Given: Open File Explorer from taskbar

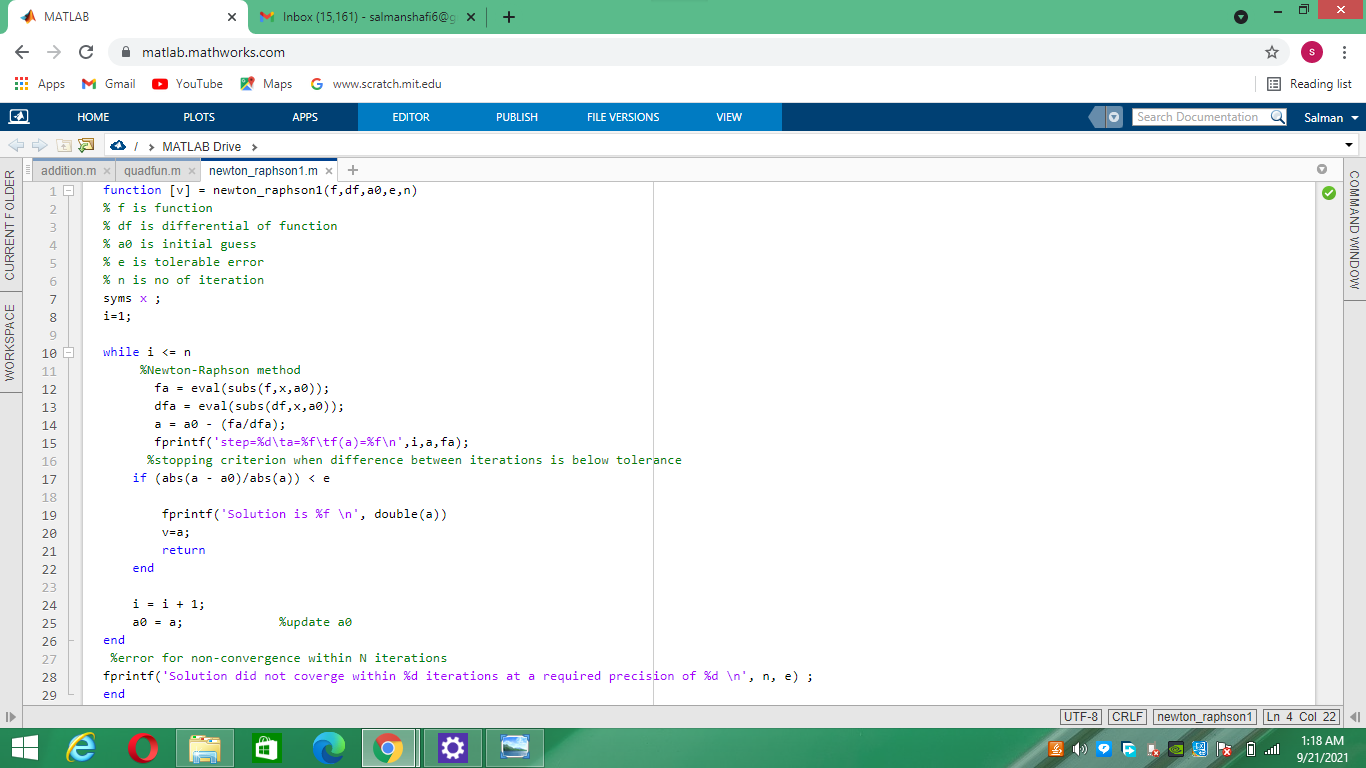Looking at the screenshot, I should point(205,748).
